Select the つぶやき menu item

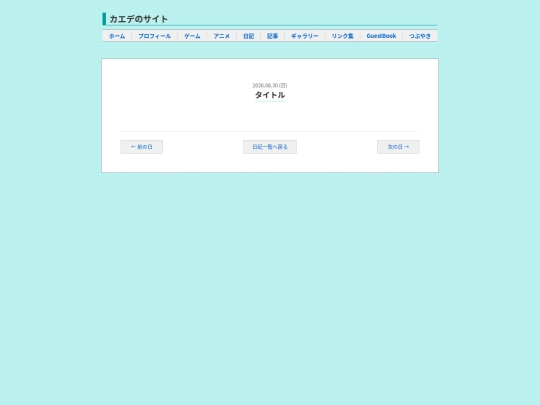(420, 36)
